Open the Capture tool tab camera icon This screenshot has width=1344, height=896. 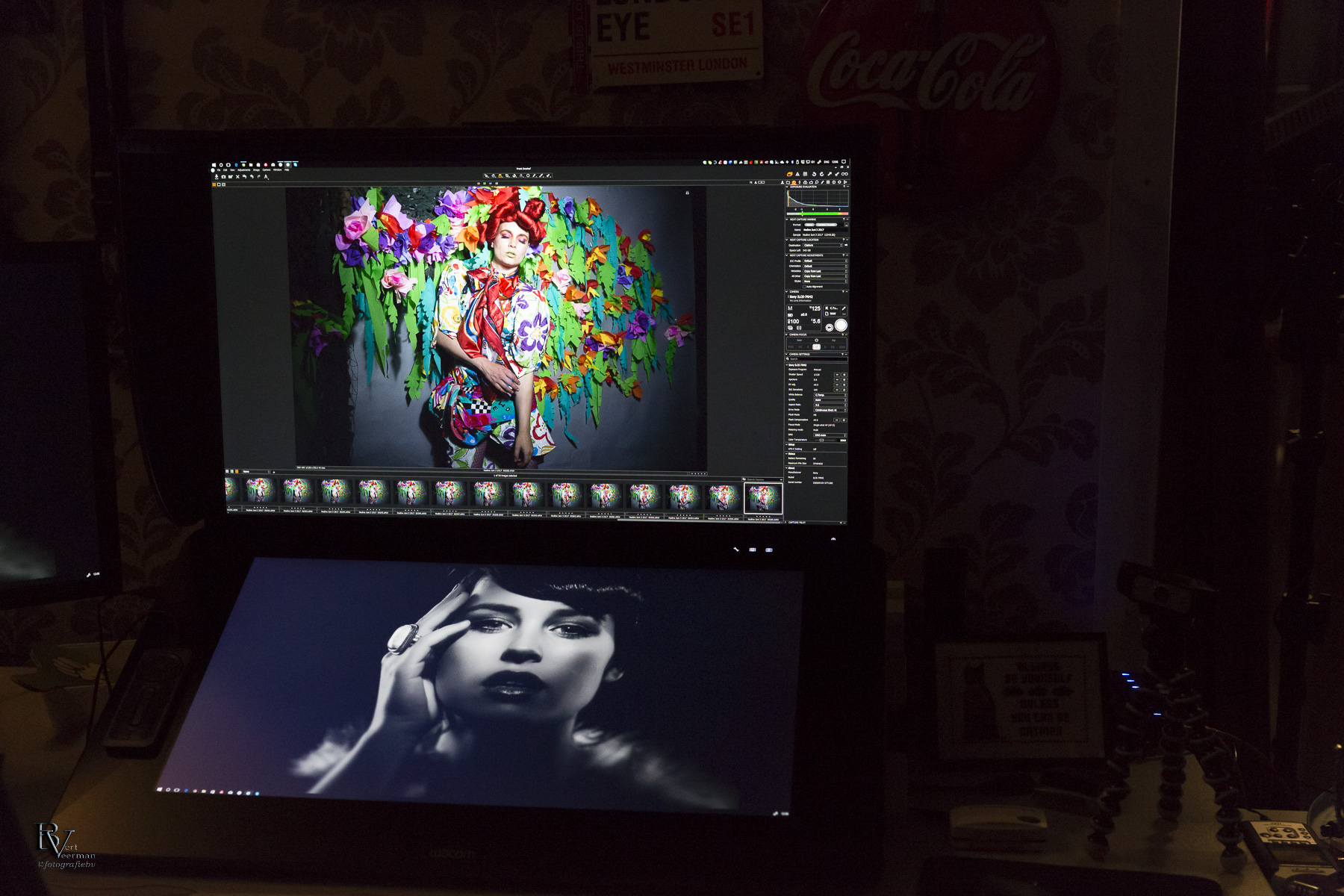click(794, 181)
